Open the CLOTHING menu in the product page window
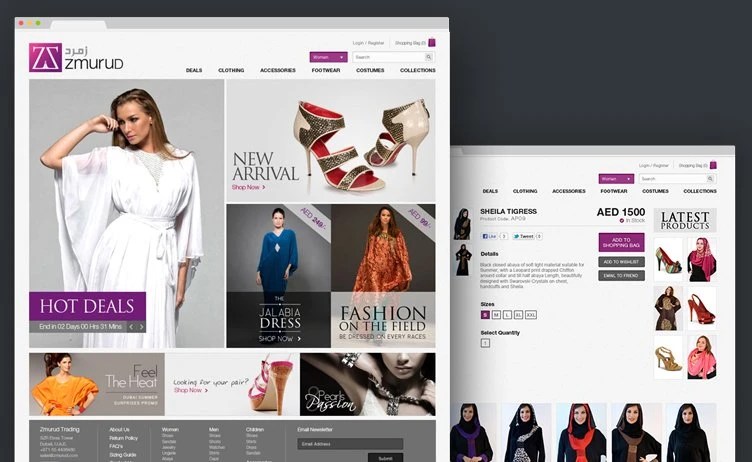This screenshot has height=462, width=752. 525,191
